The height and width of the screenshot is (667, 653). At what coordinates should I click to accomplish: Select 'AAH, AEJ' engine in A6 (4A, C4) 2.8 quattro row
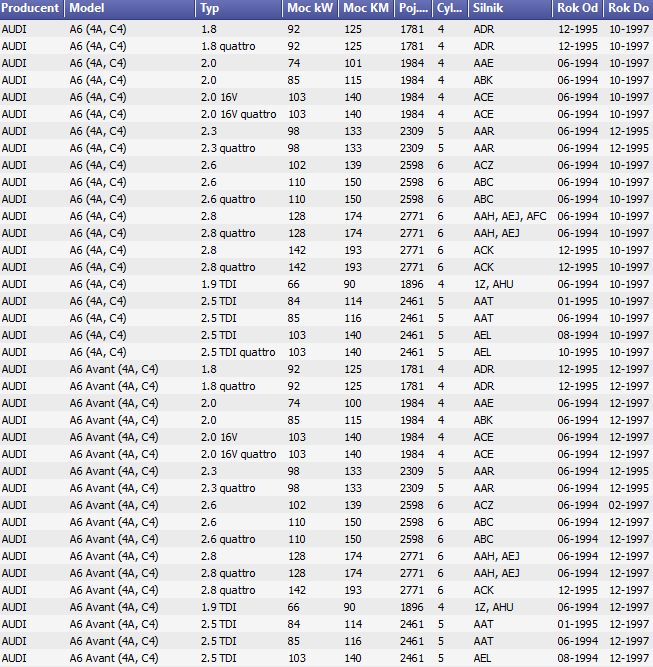pos(496,233)
